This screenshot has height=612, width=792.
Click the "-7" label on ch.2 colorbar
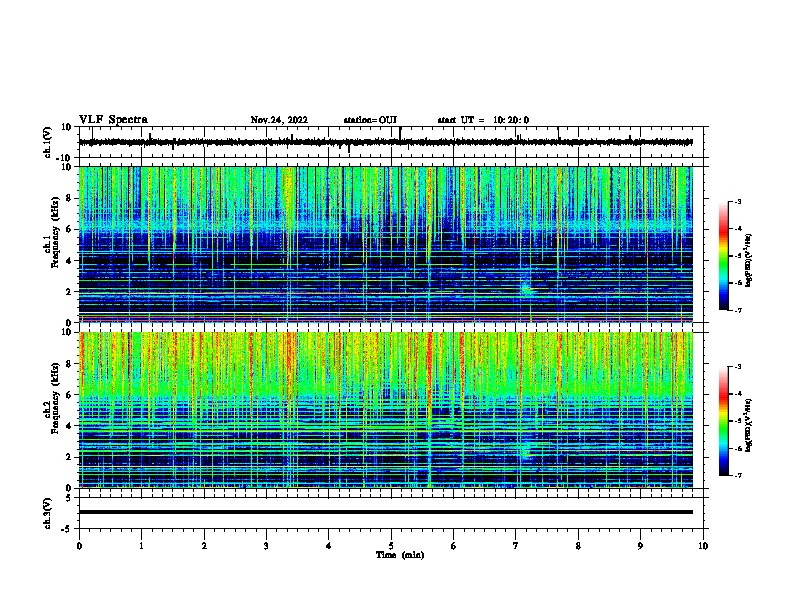(738, 476)
